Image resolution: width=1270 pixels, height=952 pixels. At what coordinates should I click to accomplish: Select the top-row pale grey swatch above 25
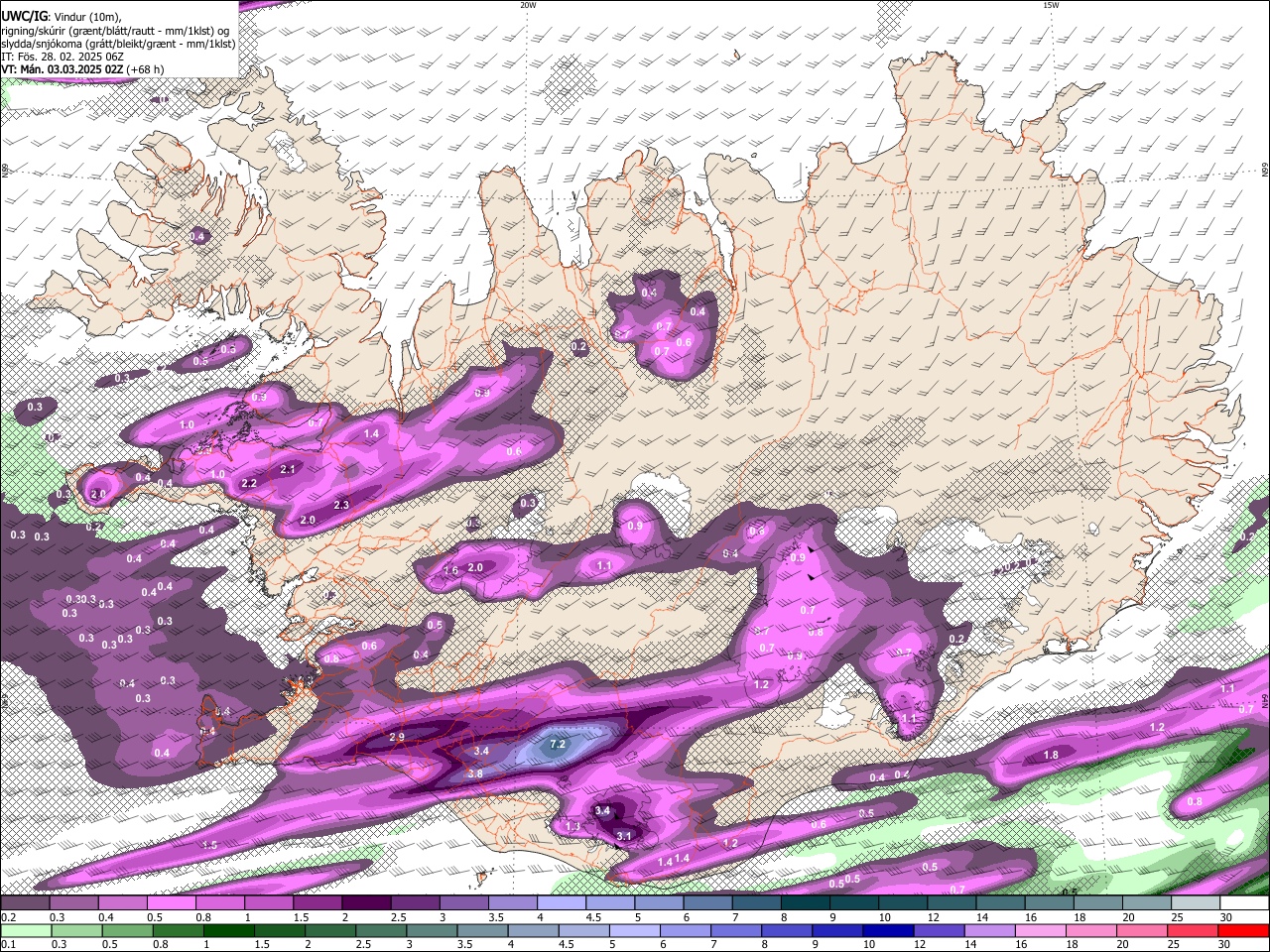1197,903
